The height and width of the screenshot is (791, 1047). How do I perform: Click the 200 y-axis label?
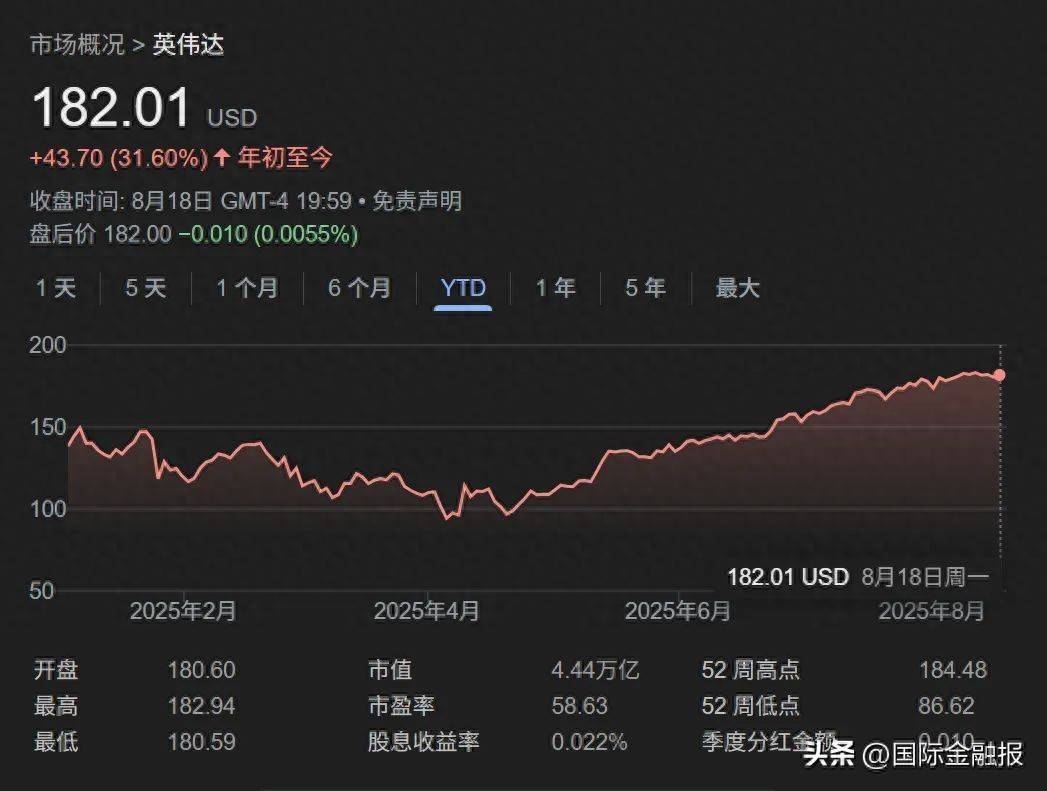(x=47, y=345)
